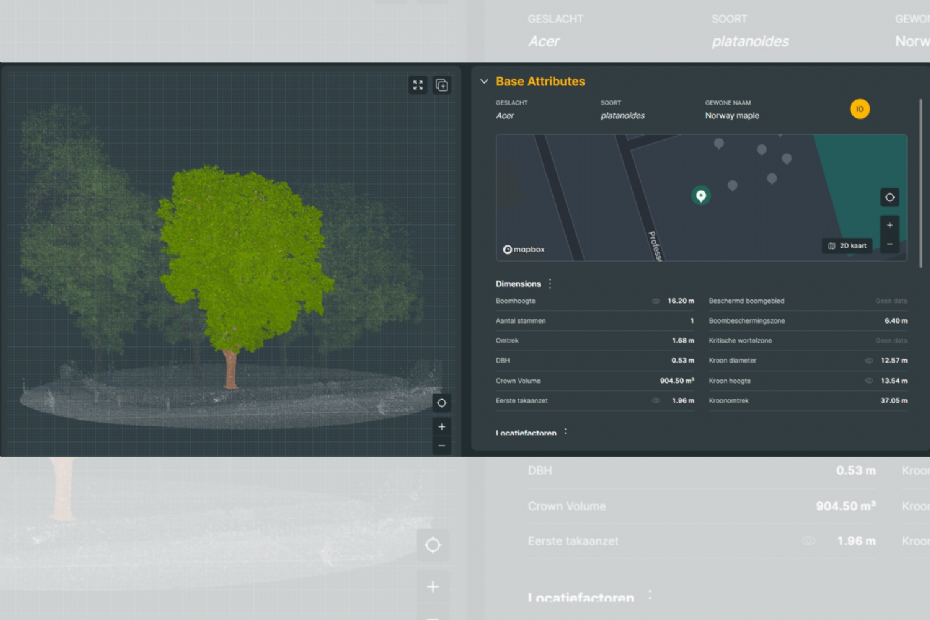Click the copy-layers icon in 3D viewer

click(442, 85)
